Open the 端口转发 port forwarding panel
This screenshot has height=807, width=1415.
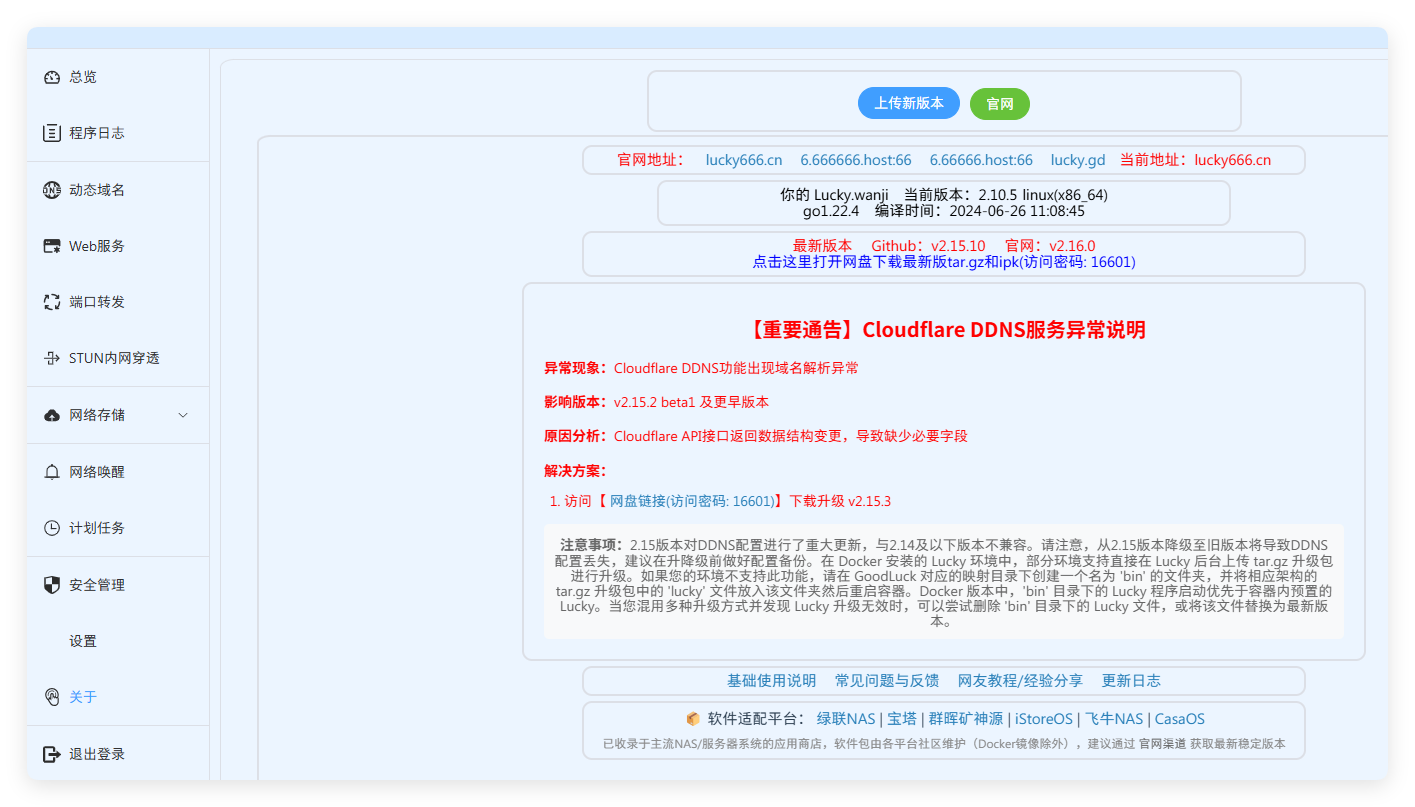(x=80, y=301)
